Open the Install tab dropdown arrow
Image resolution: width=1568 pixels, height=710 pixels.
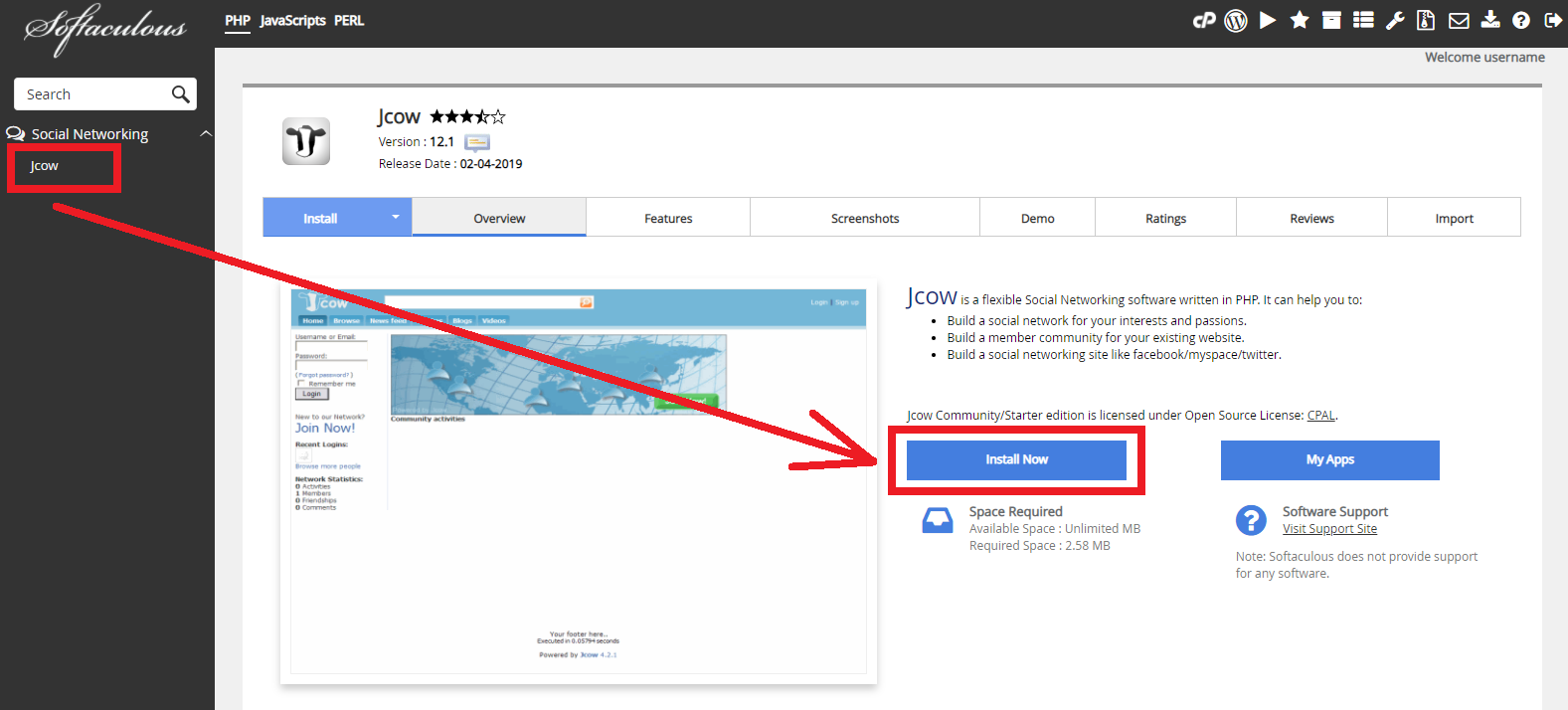(x=396, y=217)
